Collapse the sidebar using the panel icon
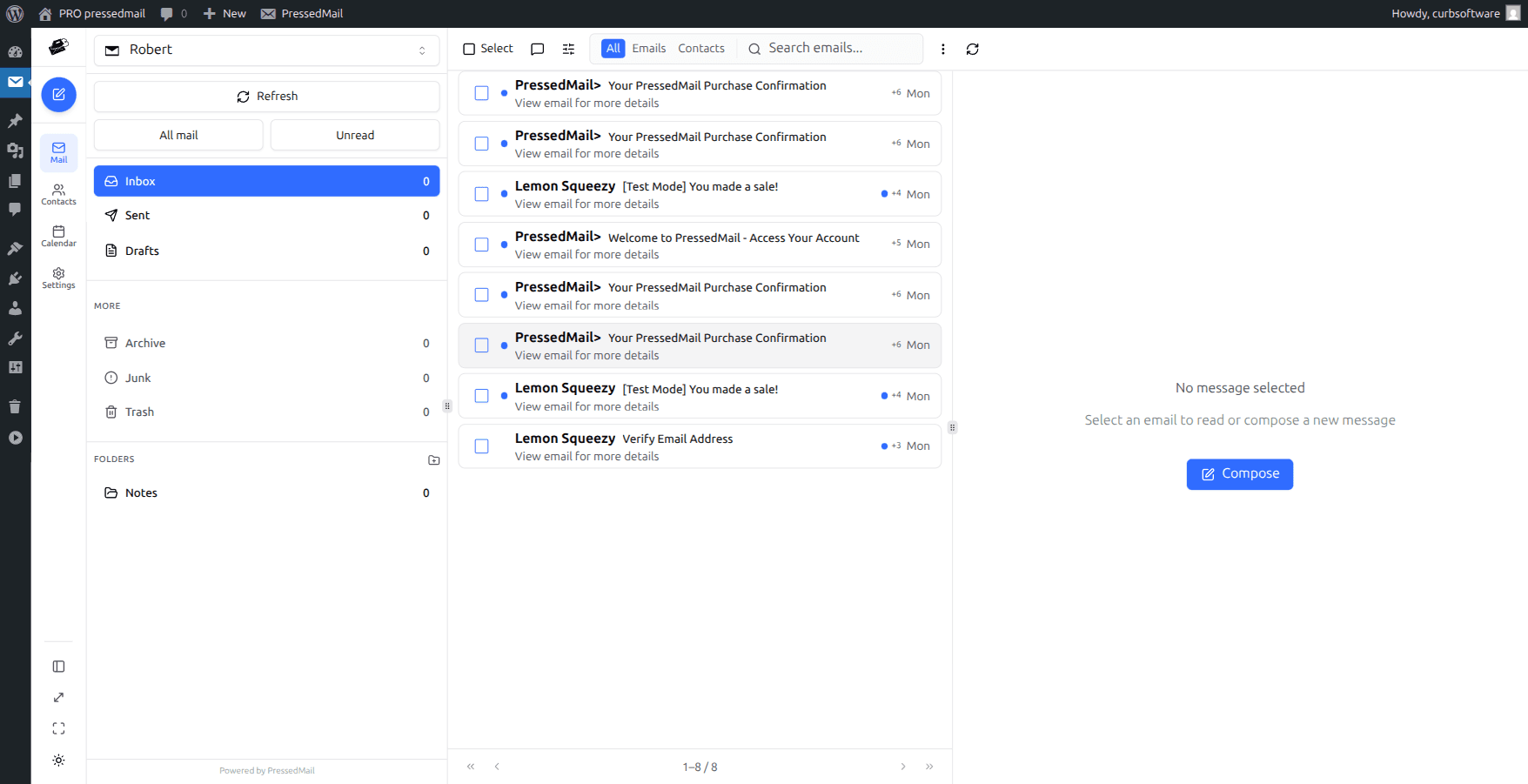The width and height of the screenshot is (1528, 784). 58,666
